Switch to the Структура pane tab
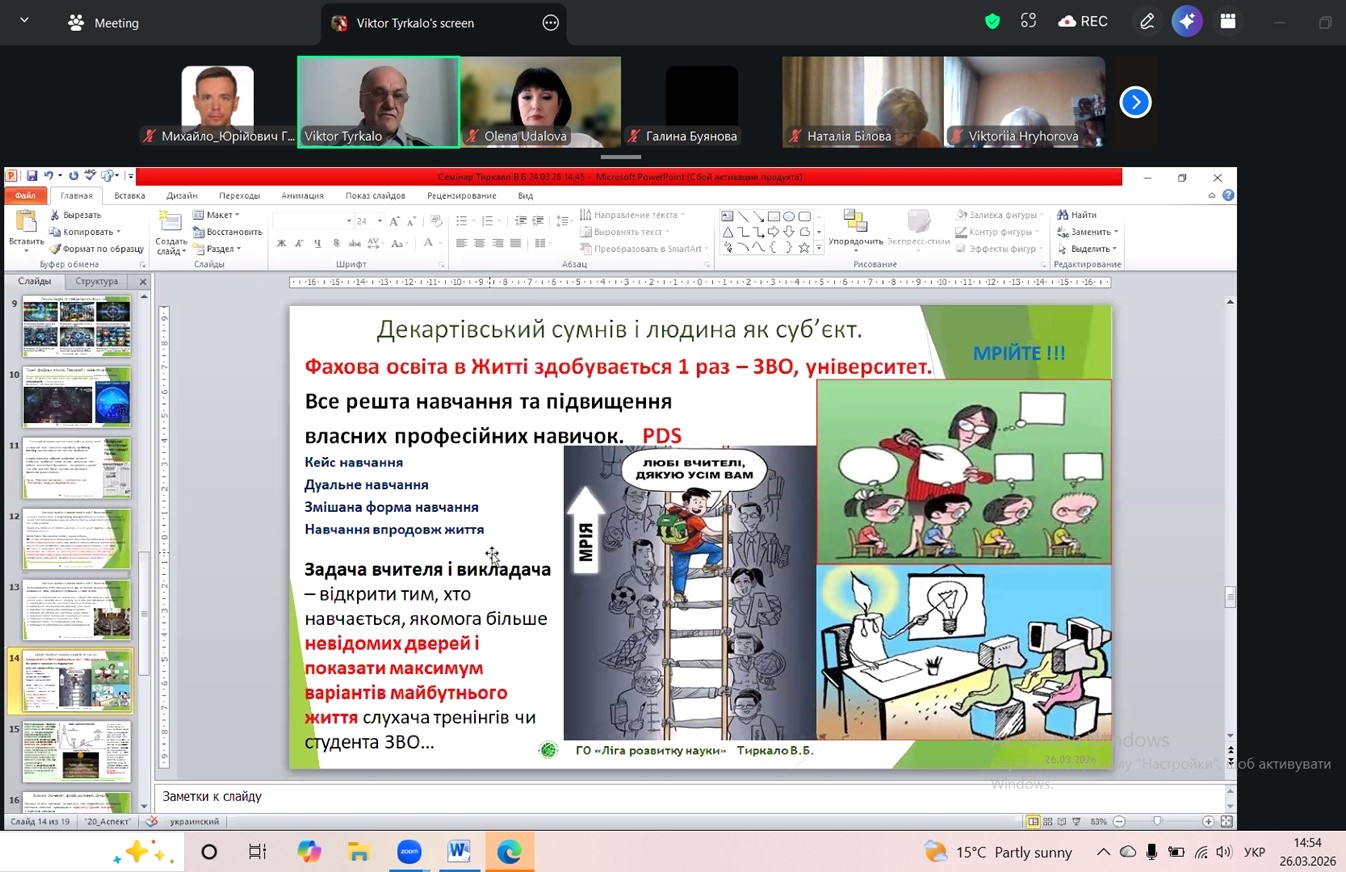The image size is (1346, 872). tap(96, 282)
